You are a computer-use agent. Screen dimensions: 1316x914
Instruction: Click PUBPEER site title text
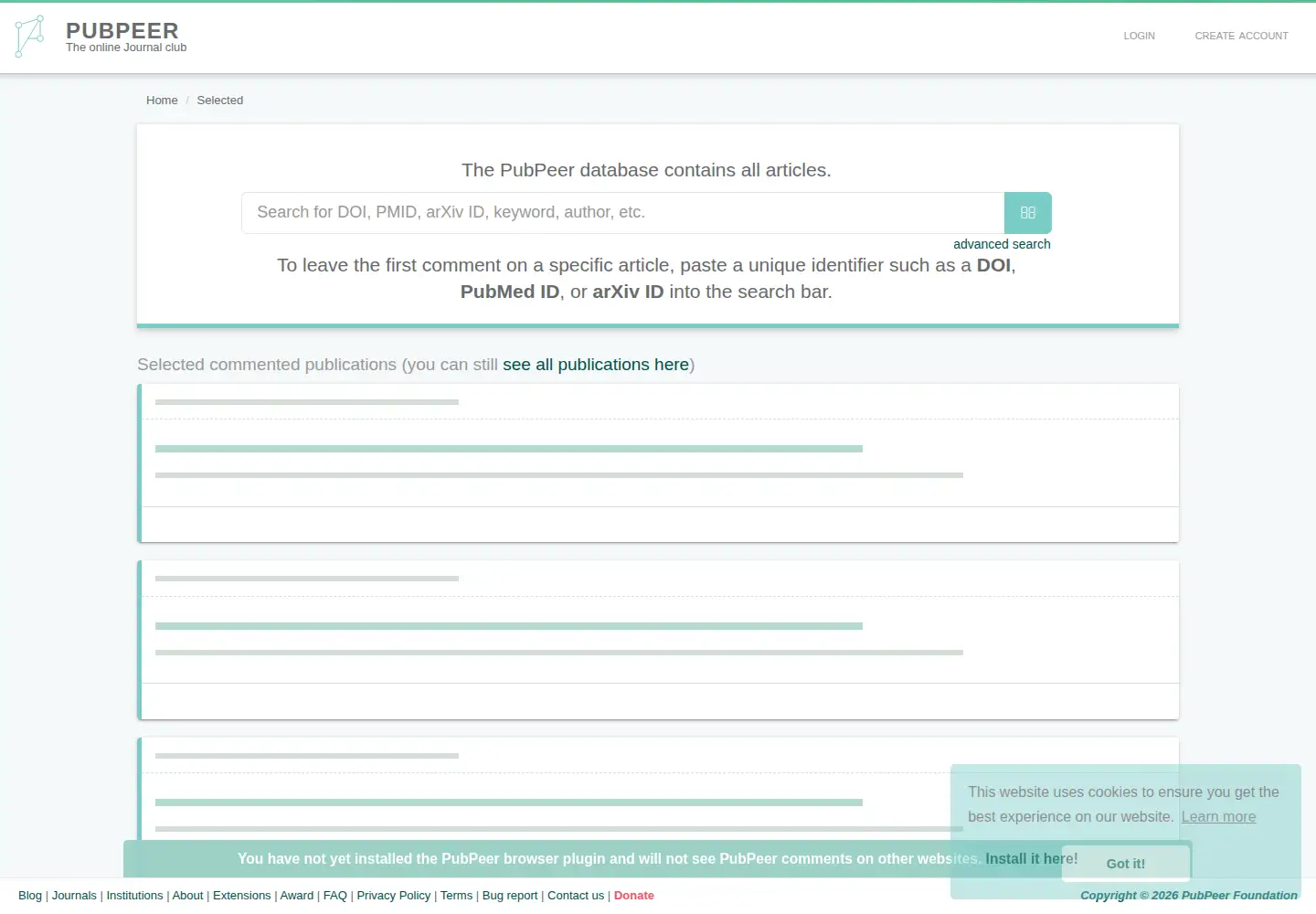pos(122,30)
